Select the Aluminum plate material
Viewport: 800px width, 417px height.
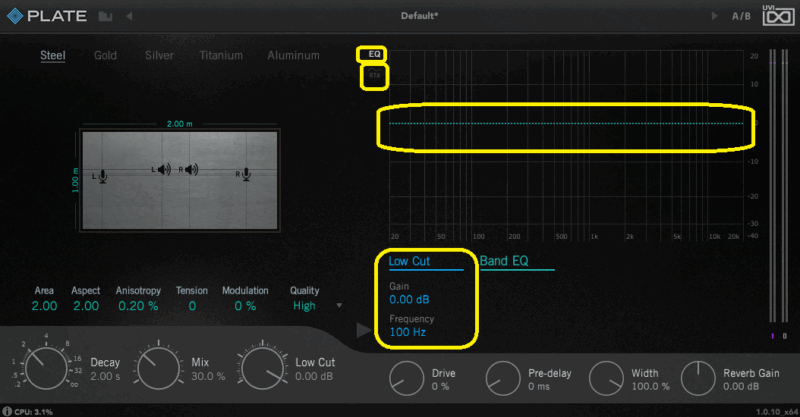(293, 56)
